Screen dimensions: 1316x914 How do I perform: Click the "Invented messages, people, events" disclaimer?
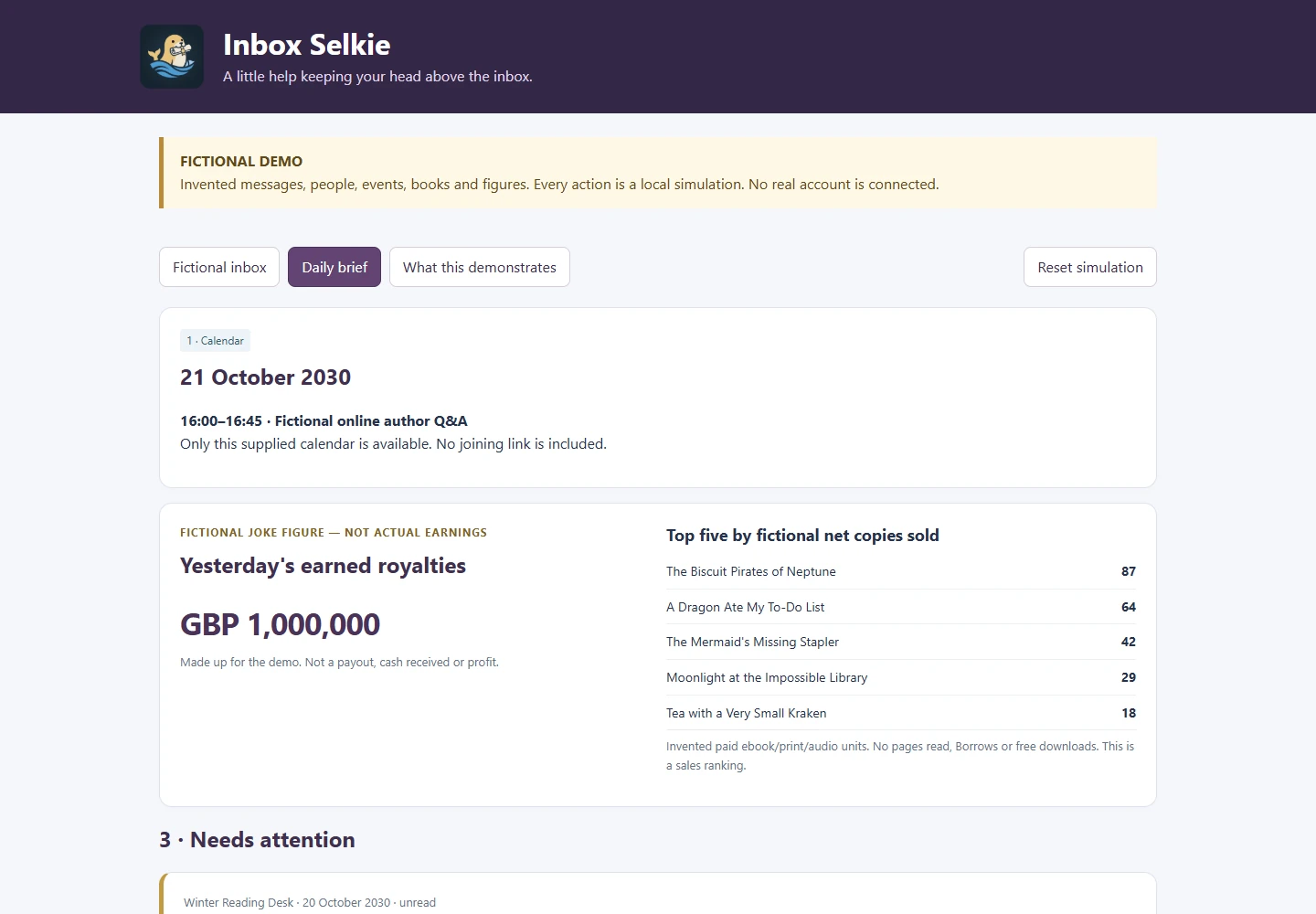559,185
